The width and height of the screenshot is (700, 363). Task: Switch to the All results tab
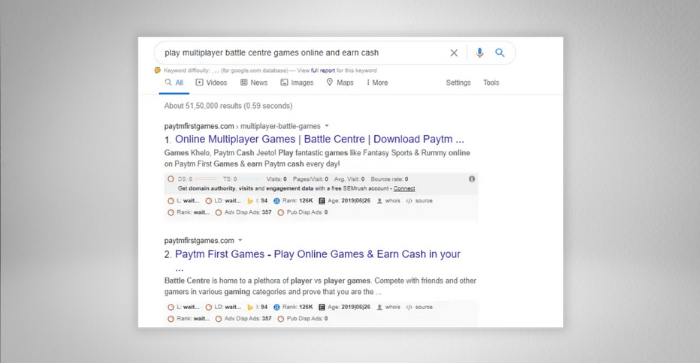point(174,83)
